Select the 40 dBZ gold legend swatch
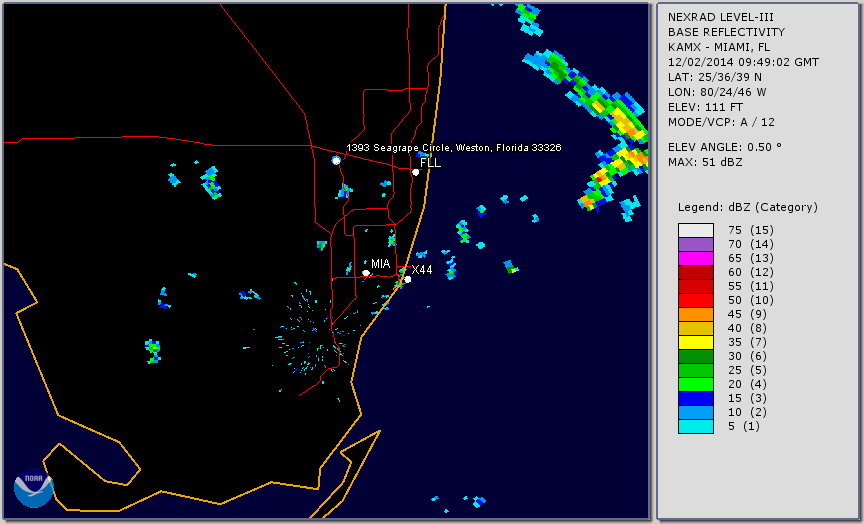The image size is (864, 524). (x=696, y=328)
